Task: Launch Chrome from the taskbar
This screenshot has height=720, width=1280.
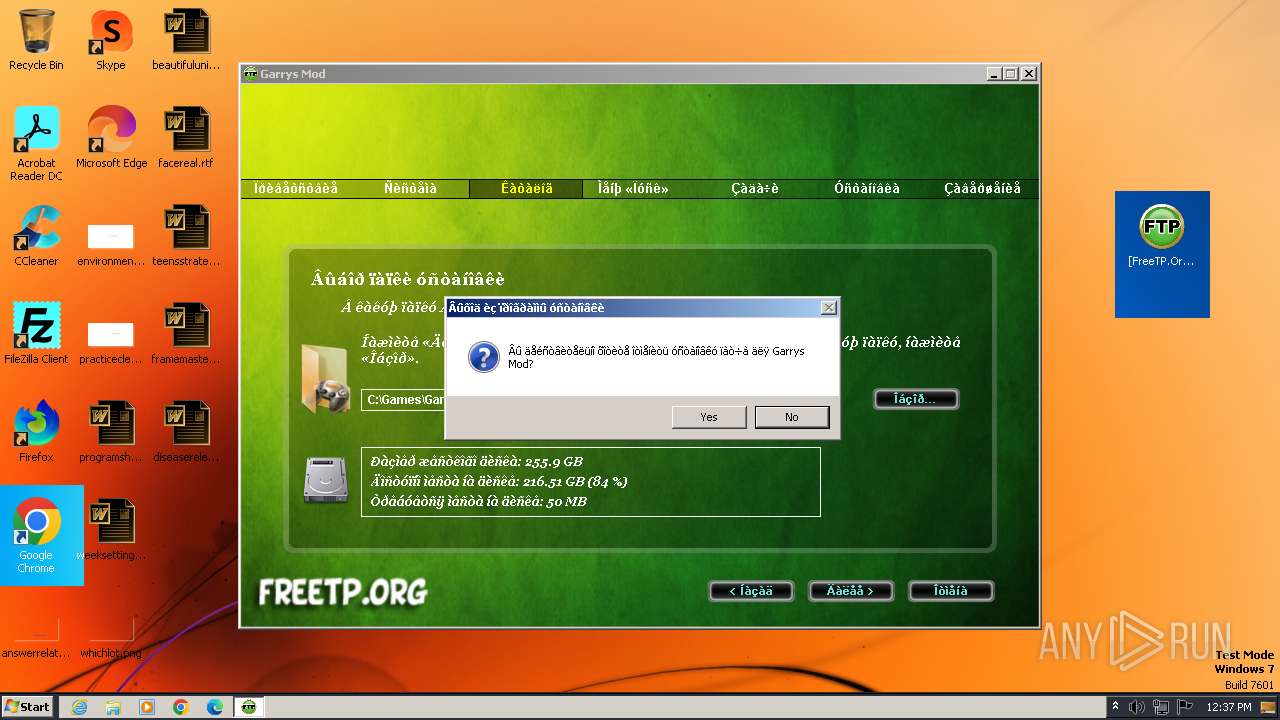Action: pyautogui.click(x=181, y=707)
